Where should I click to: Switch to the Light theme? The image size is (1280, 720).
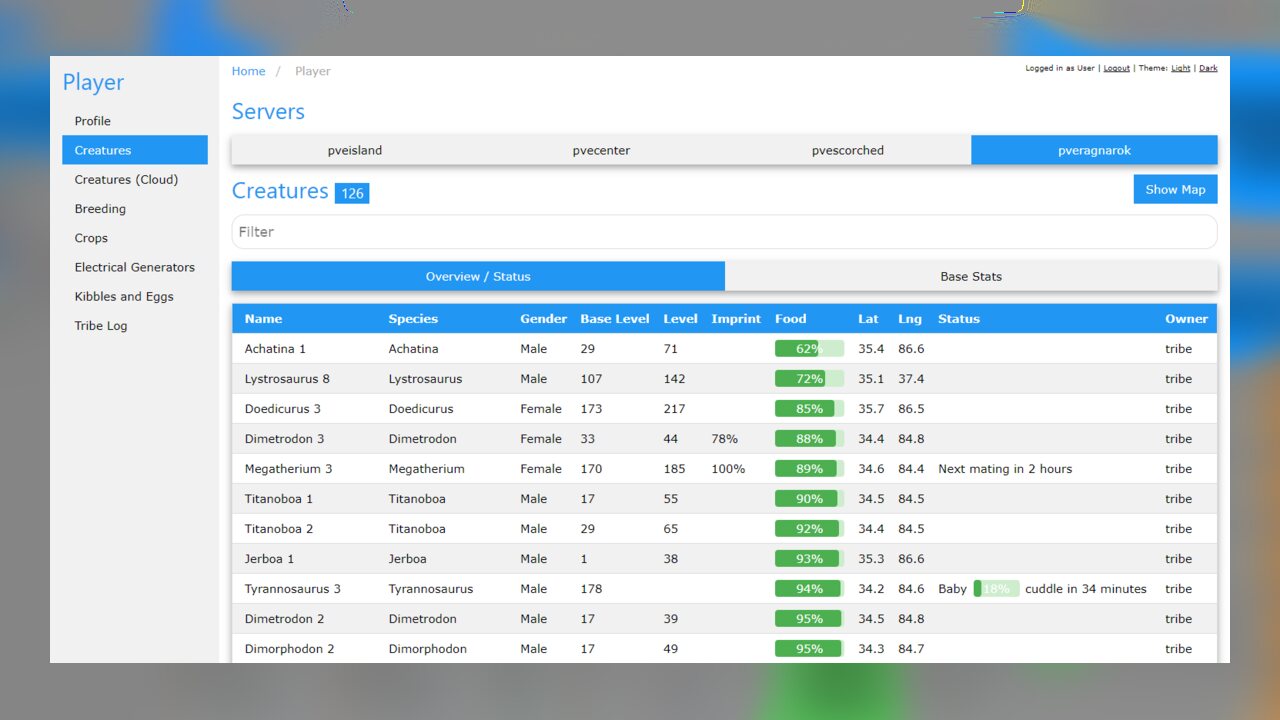(1181, 69)
